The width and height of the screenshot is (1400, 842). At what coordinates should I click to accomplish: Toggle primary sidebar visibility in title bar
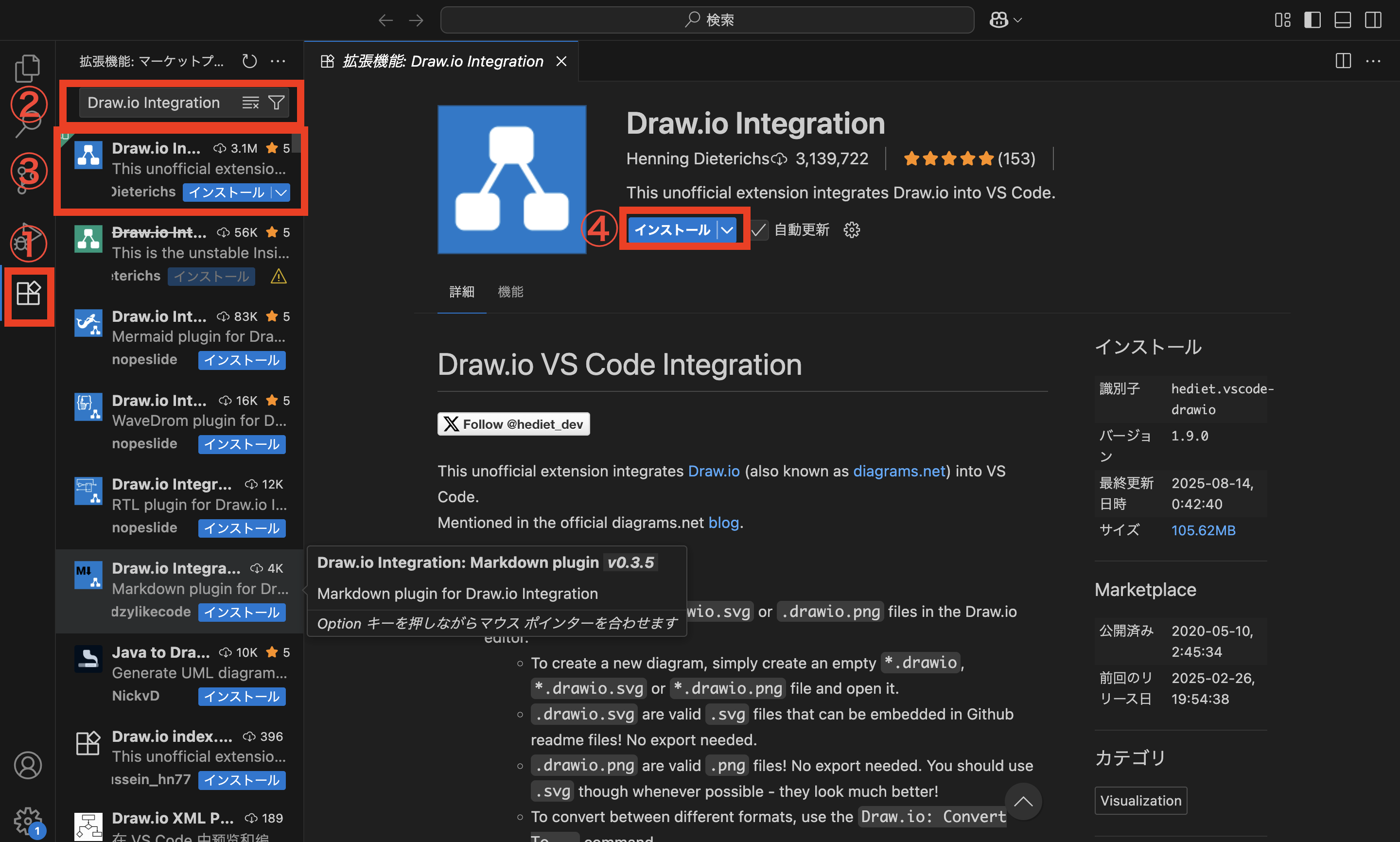coord(1312,20)
